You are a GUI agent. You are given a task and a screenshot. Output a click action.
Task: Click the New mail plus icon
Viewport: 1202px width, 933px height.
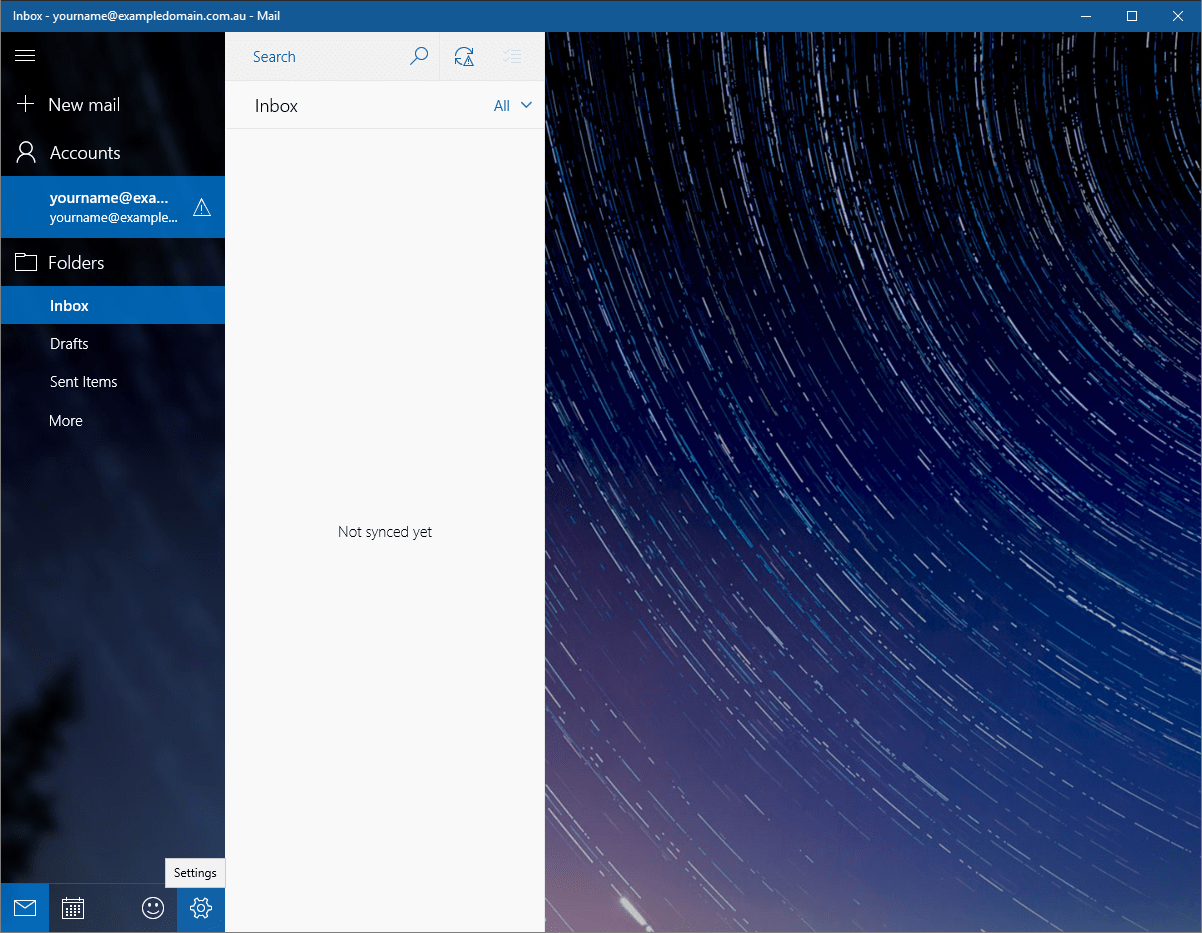click(26, 104)
